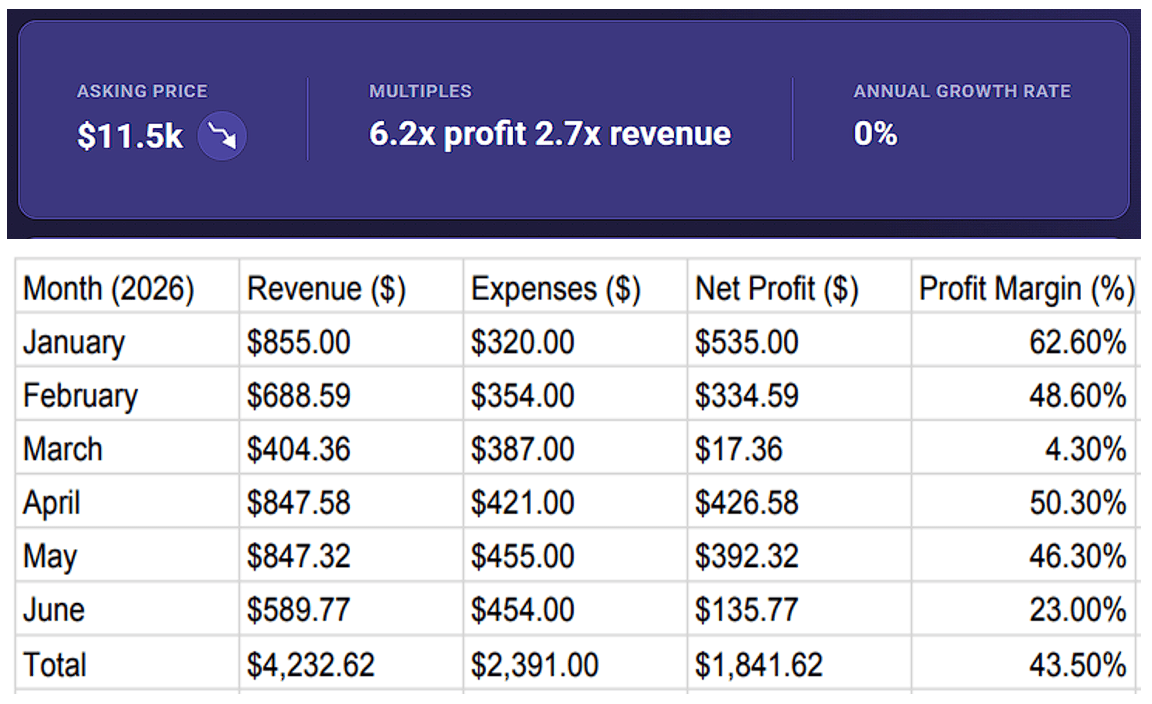This screenshot has width=1152, height=704.
Task: Click the $535.00 January net profit cell
Action: point(800,341)
